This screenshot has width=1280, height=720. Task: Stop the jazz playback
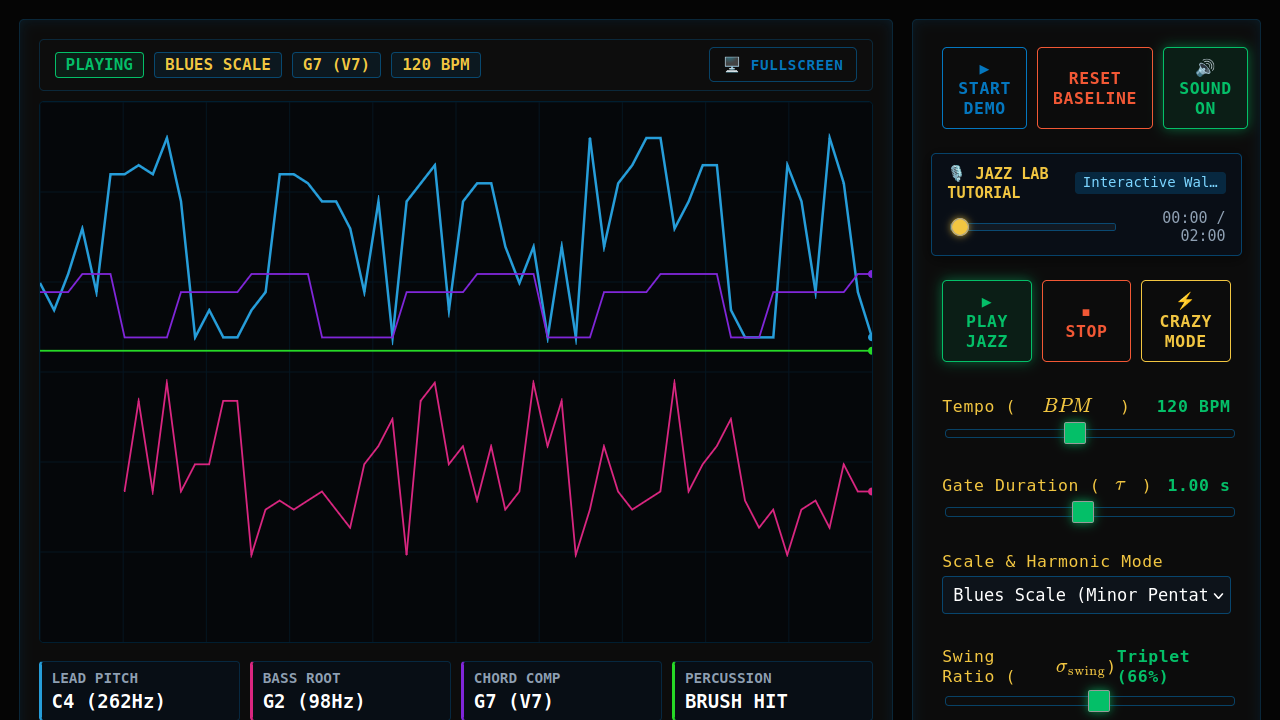tap(1086, 321)
